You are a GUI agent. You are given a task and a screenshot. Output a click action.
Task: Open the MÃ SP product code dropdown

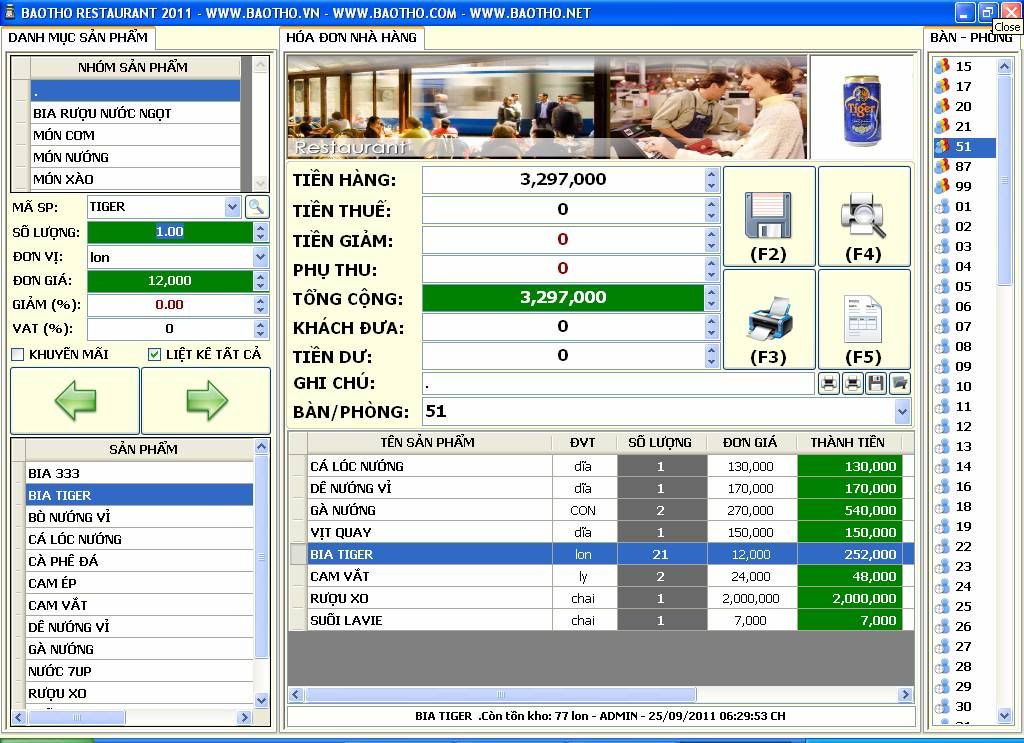(233, 207)
